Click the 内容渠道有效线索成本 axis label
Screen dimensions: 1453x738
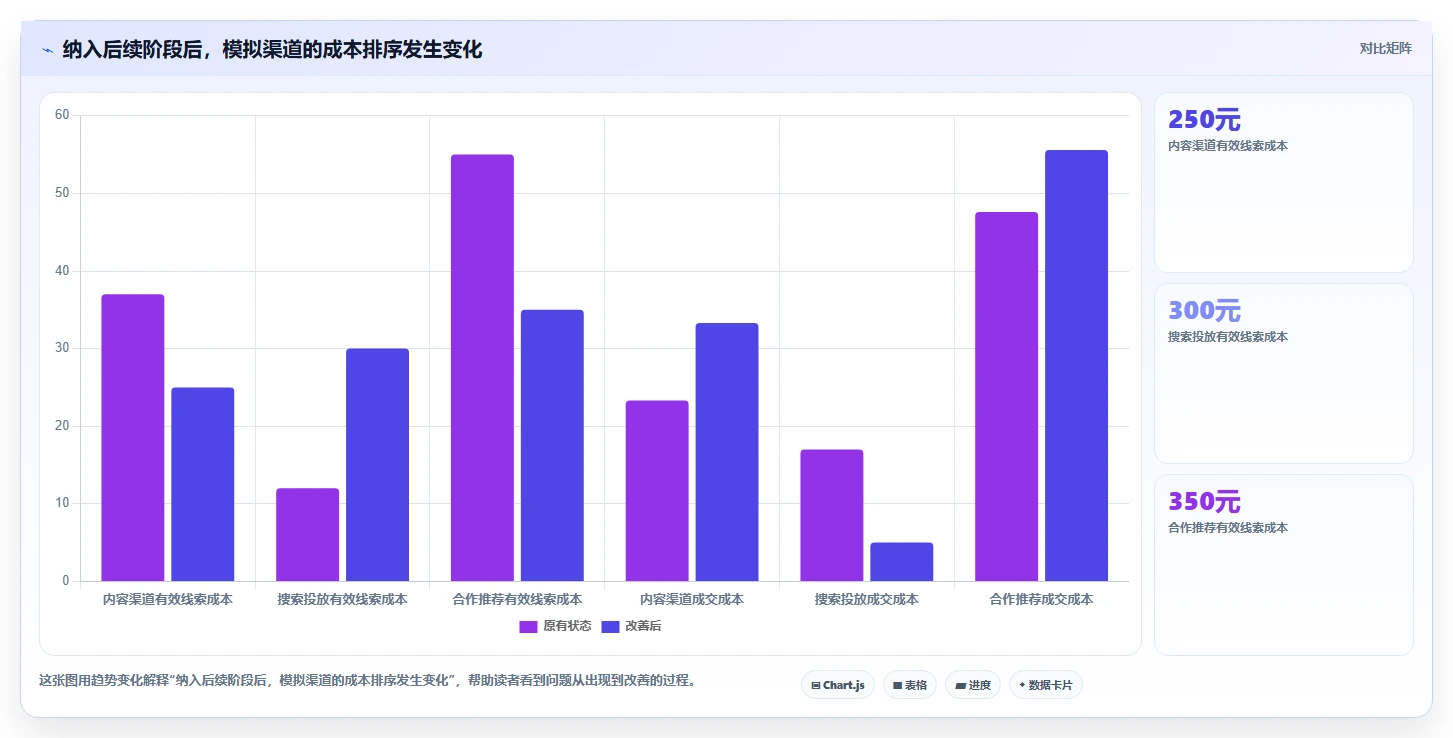pyautogui.click(x=167, y=600)
